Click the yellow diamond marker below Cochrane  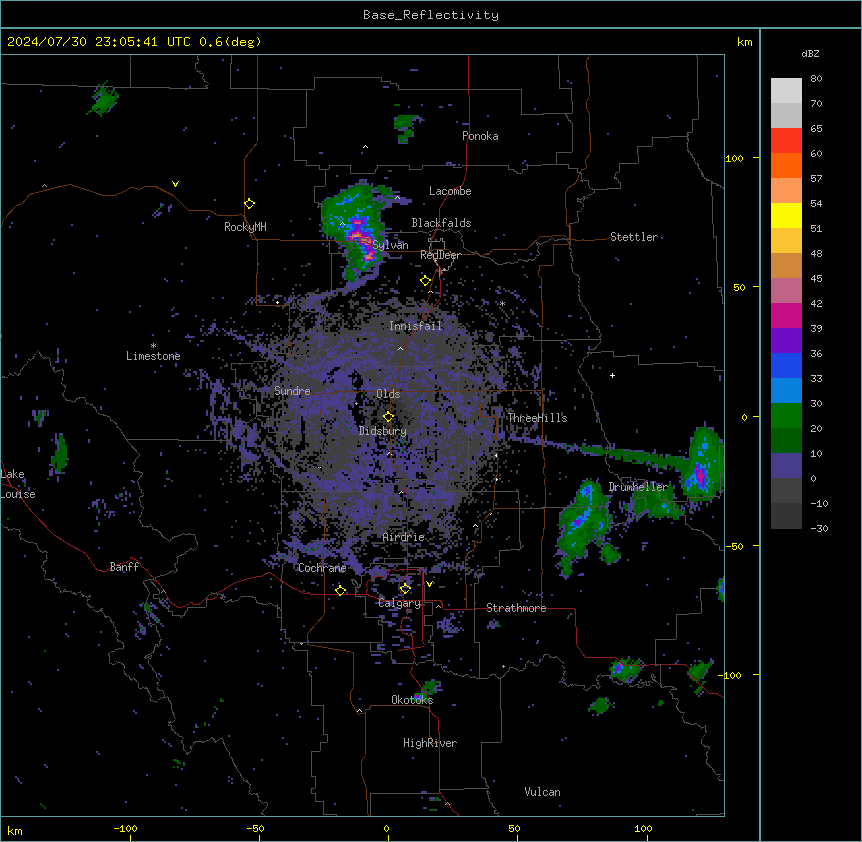[x=340, y=590]
